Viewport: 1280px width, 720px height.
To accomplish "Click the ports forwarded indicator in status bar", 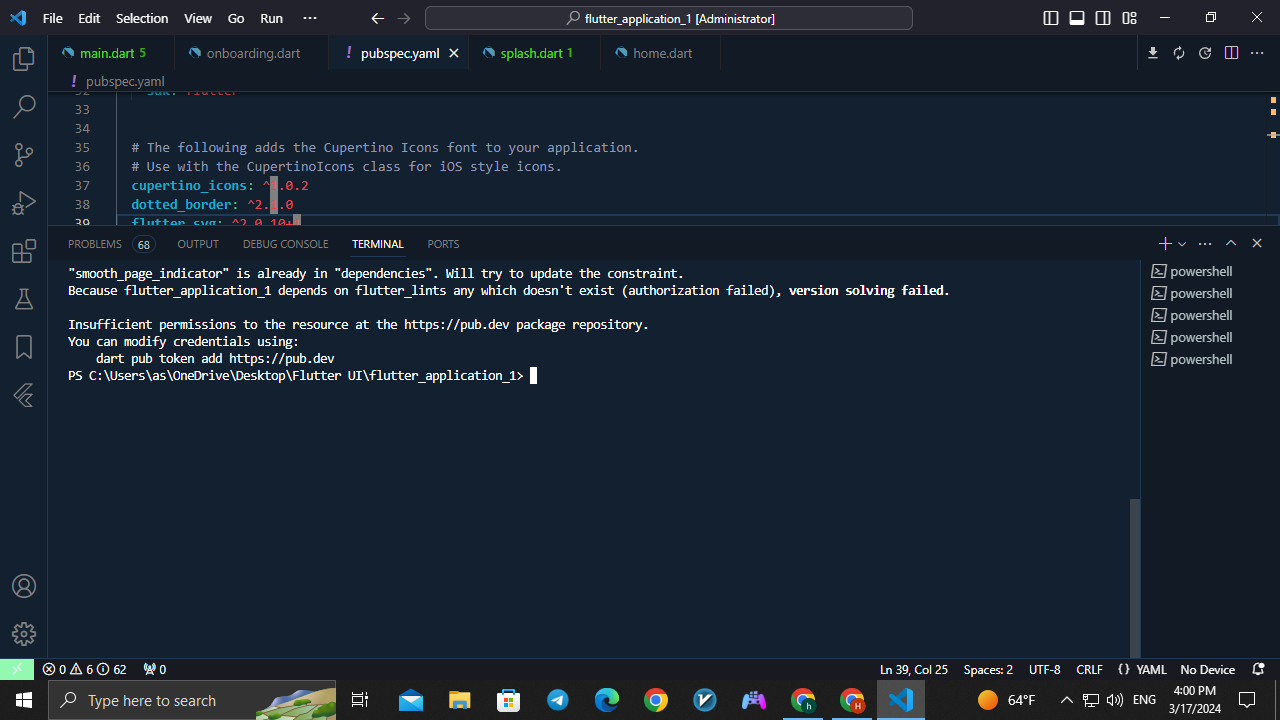I will 155,669.
